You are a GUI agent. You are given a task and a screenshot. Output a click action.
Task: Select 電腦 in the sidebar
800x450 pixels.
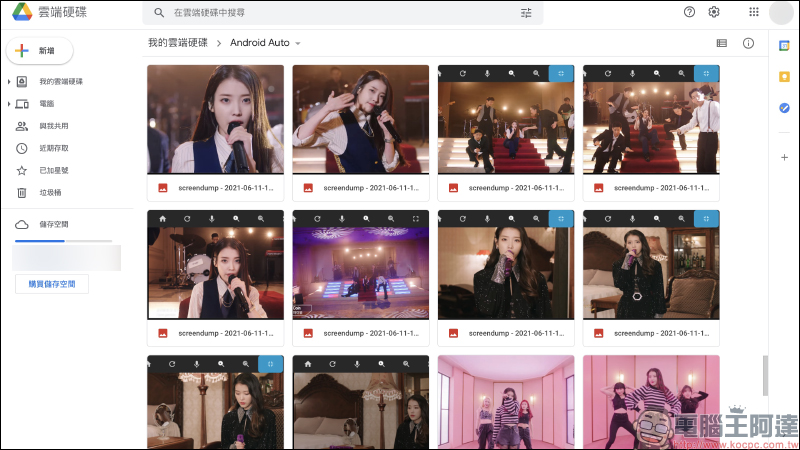[46, 104]
